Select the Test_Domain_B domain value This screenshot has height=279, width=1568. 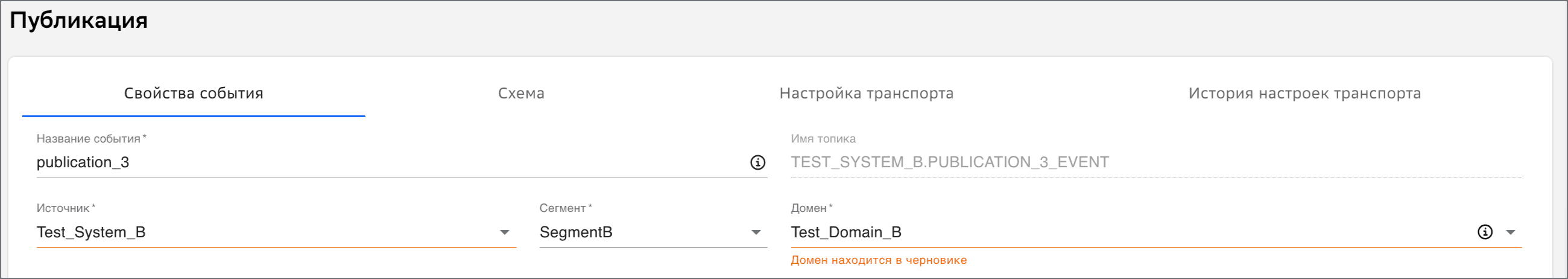tap(846, 232)
